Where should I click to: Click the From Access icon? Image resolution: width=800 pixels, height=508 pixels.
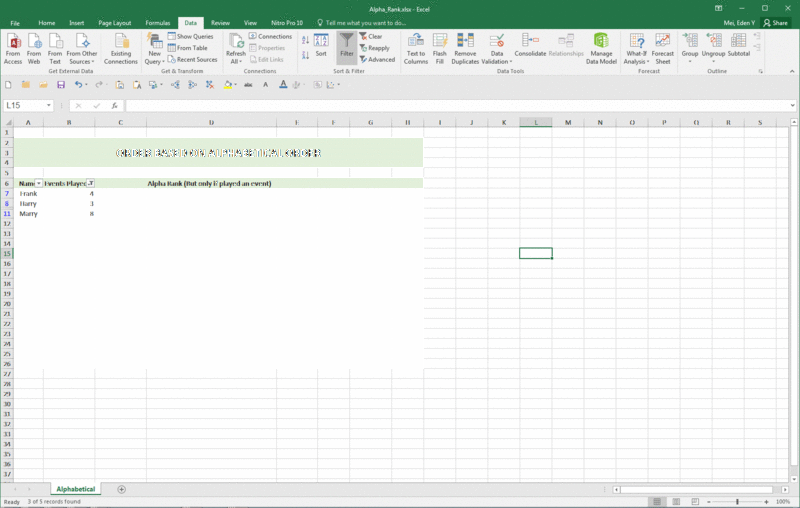13,49
